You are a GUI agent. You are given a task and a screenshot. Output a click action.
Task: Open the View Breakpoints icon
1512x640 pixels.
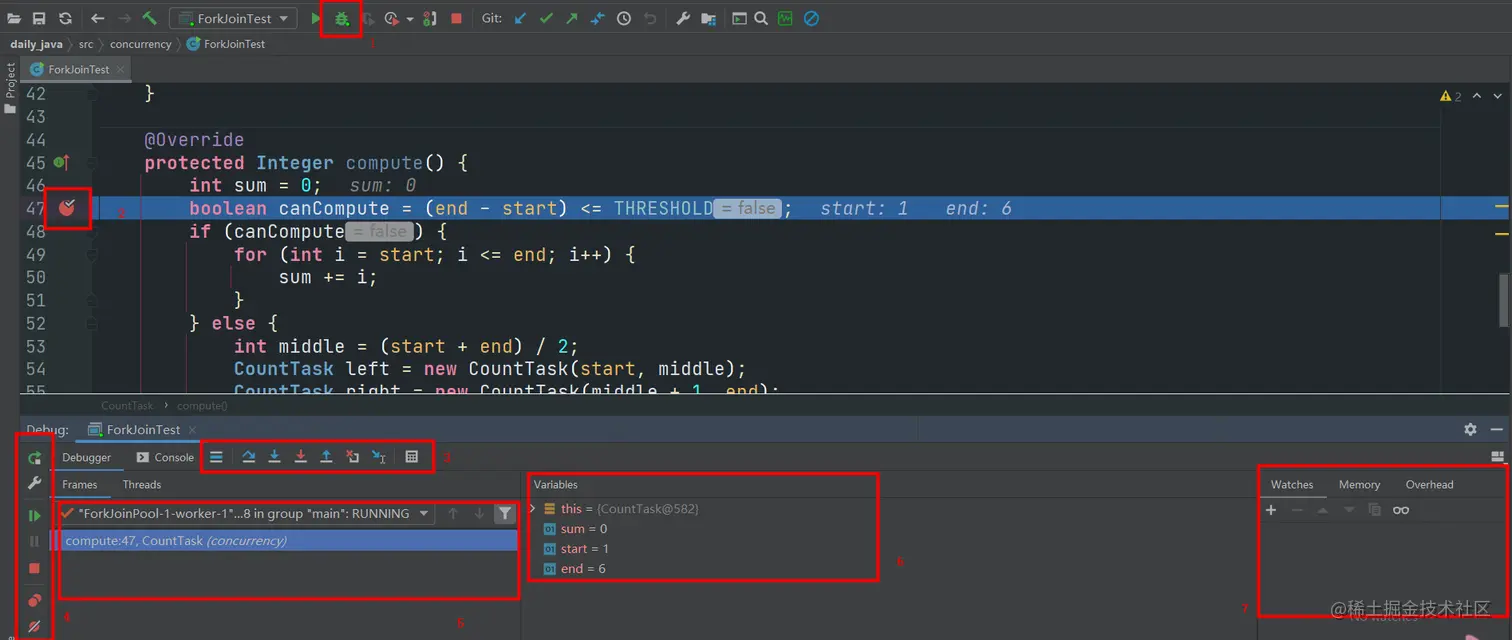tap(34, 601)
